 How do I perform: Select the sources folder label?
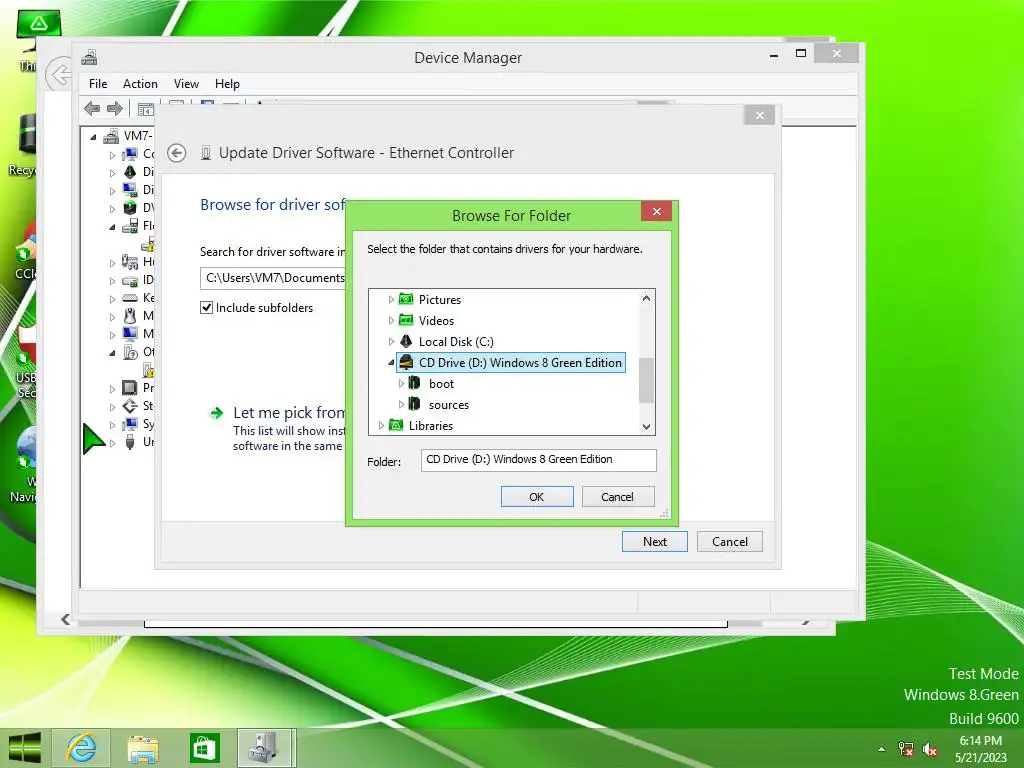(449, 405)
